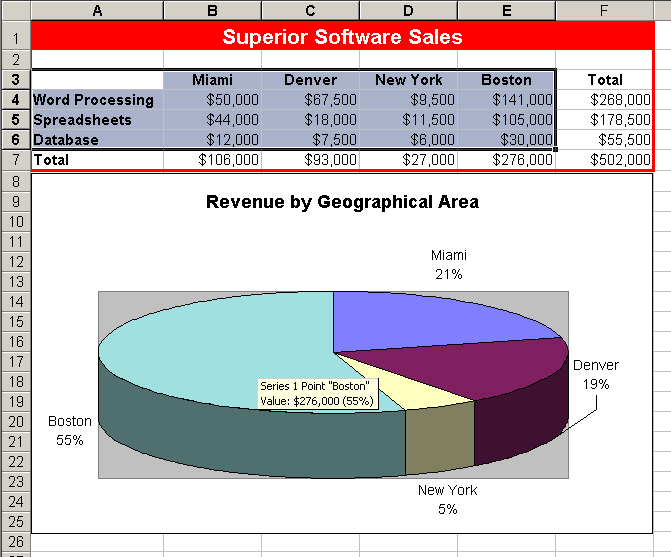Select column C header
Screen dimensions: 671x557
click(x=310, y=10)
